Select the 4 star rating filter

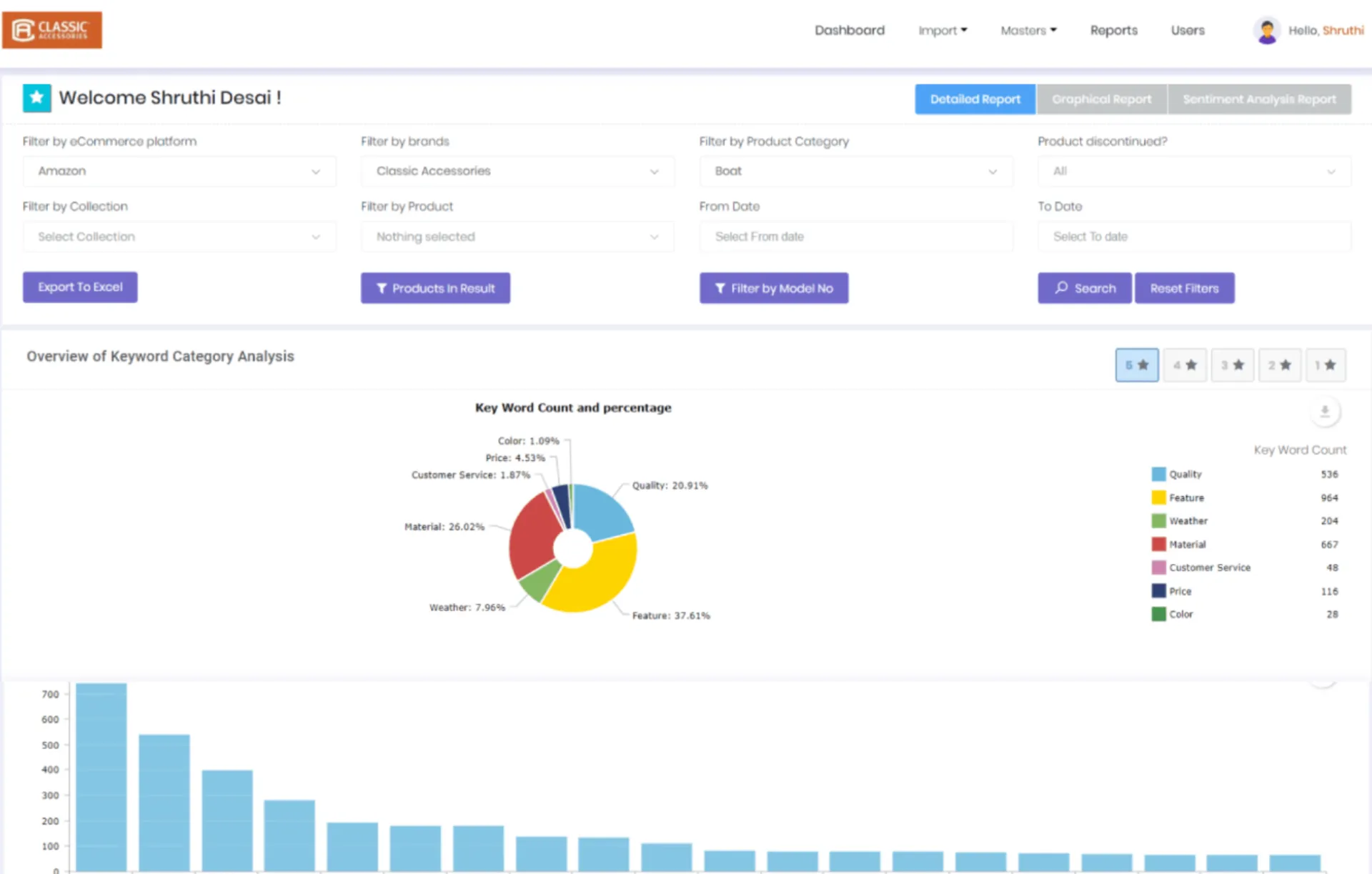pos(1184,364)
